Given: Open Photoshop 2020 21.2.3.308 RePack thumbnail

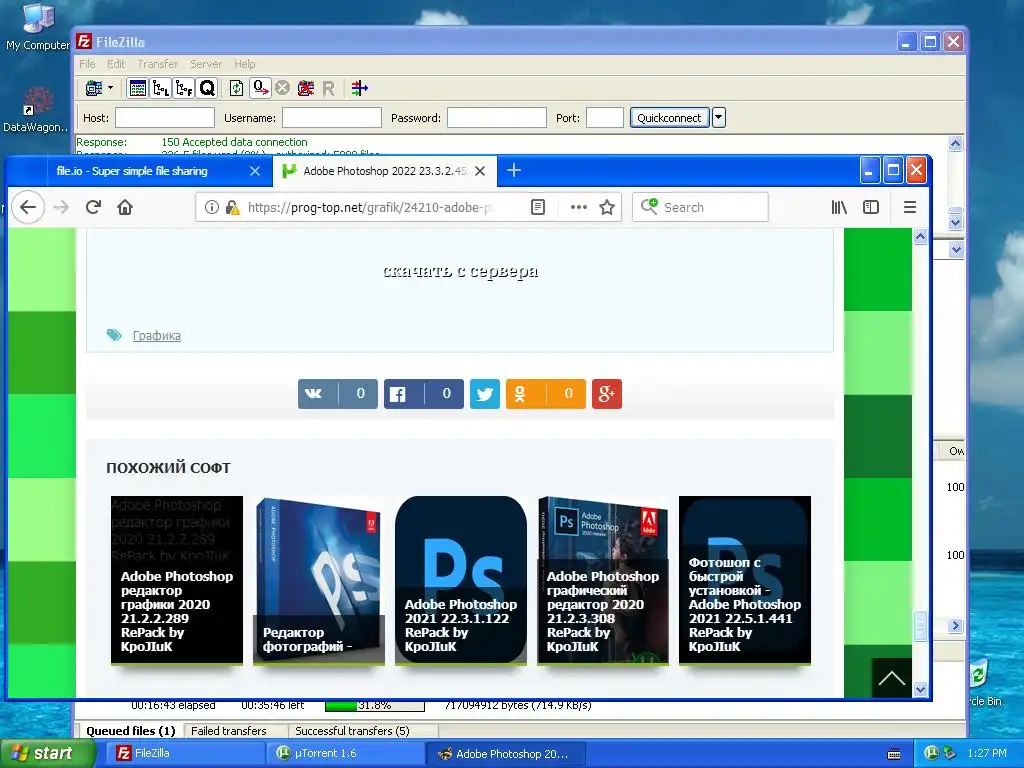Looking at the screenshot, I should (x=603, y=580).
